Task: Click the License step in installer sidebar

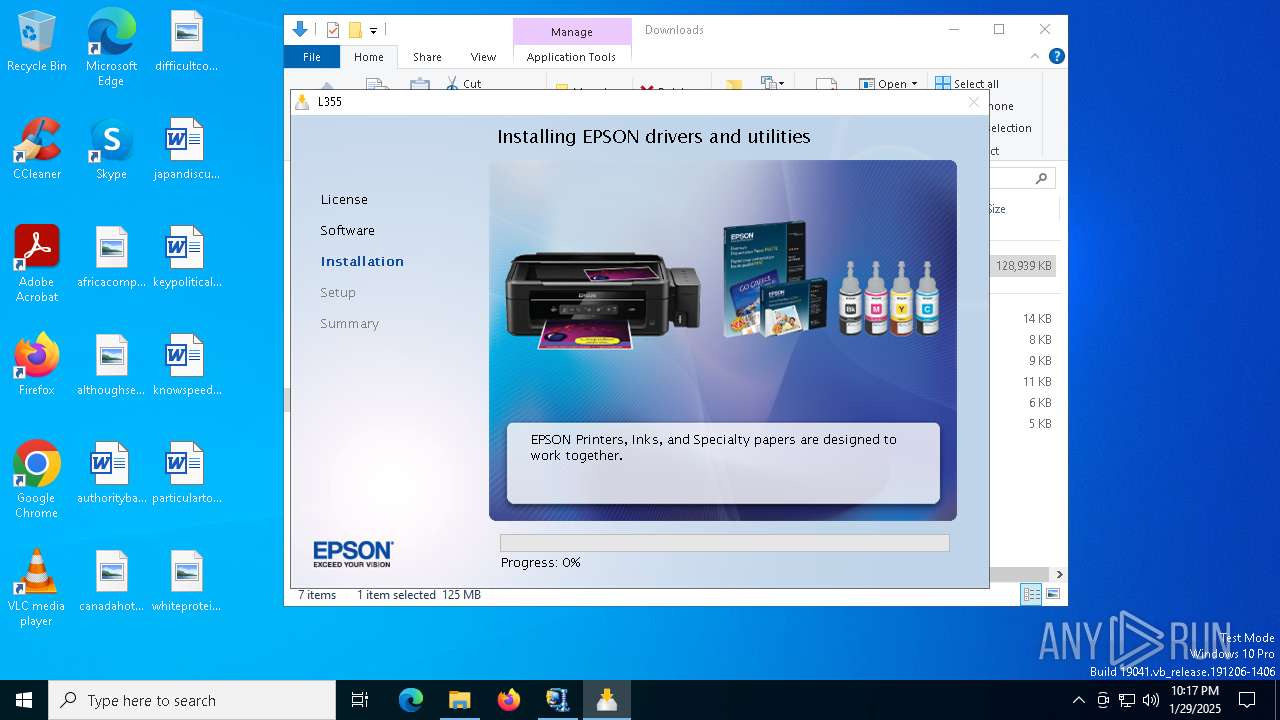Action: [344, 200]
